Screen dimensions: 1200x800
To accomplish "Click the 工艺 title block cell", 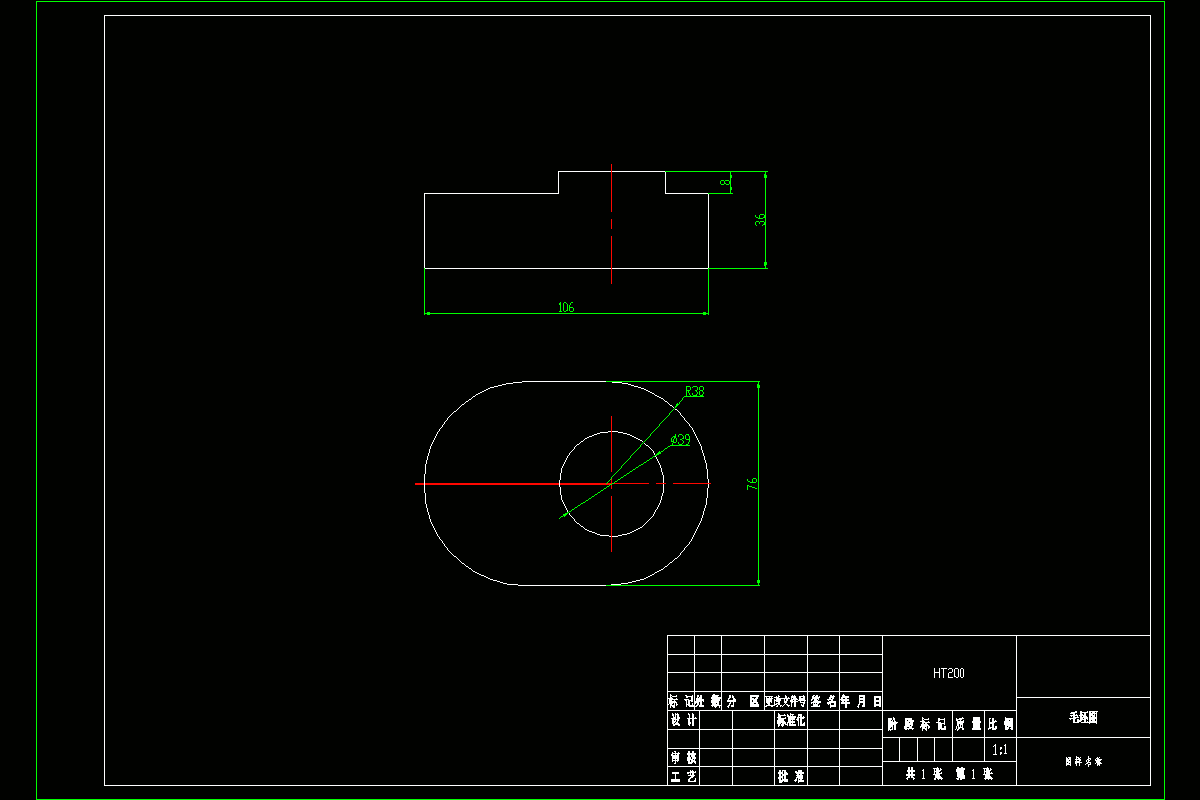I will (683, 776).
